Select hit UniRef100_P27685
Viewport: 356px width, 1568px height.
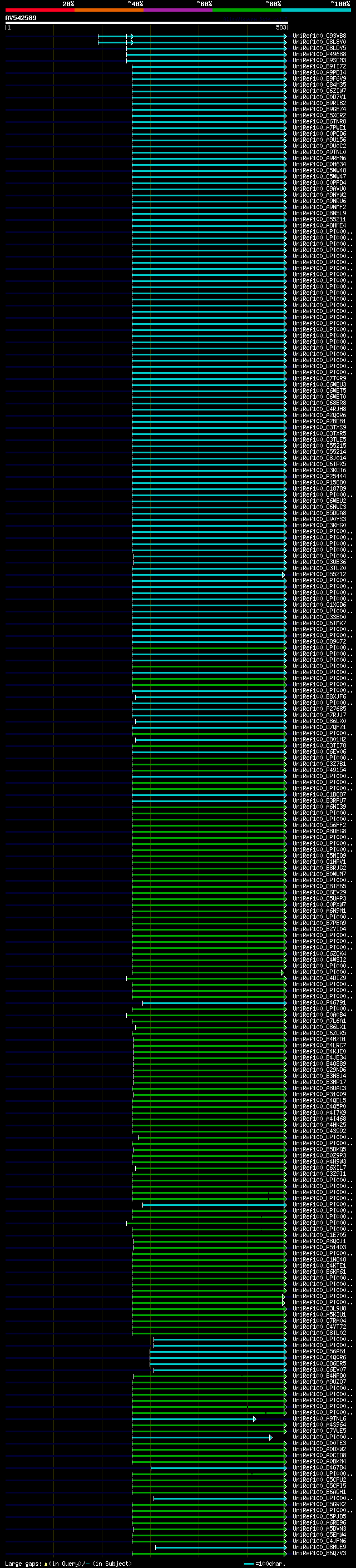pos(319,709)
